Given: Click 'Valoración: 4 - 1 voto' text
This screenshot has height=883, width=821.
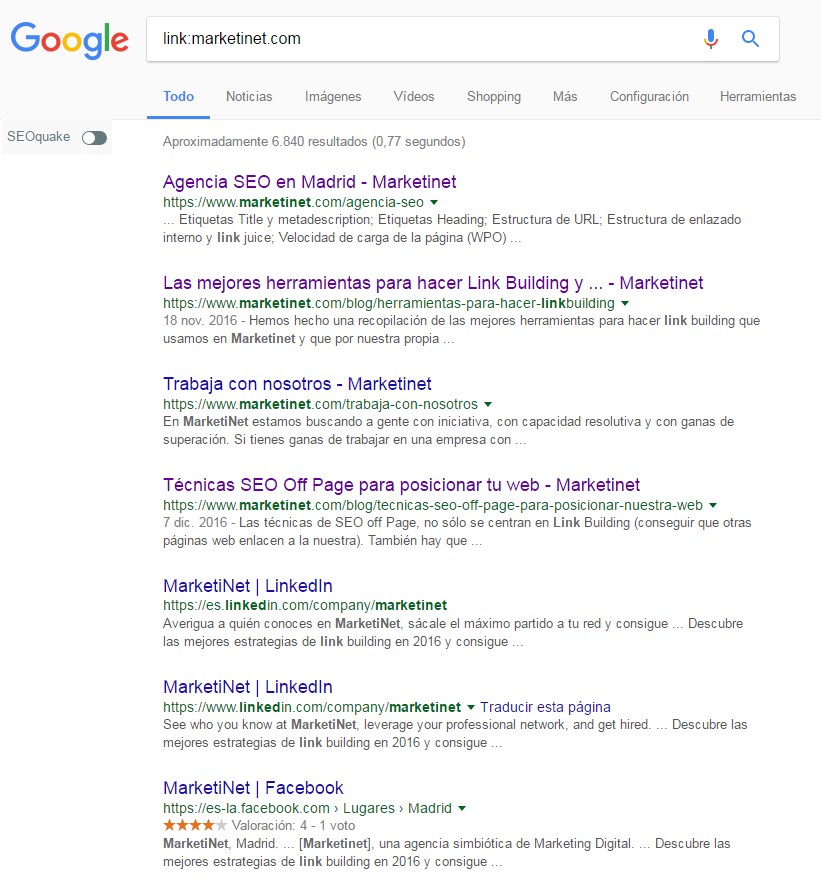Looking at the screenshot, I should point(293,826).
